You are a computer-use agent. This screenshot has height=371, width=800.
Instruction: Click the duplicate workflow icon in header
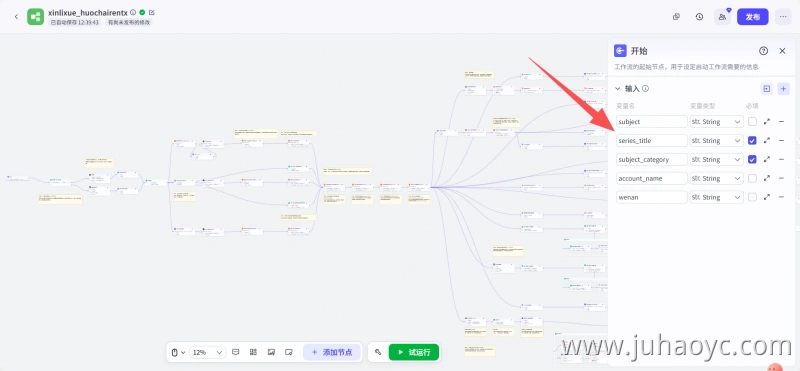677,17
